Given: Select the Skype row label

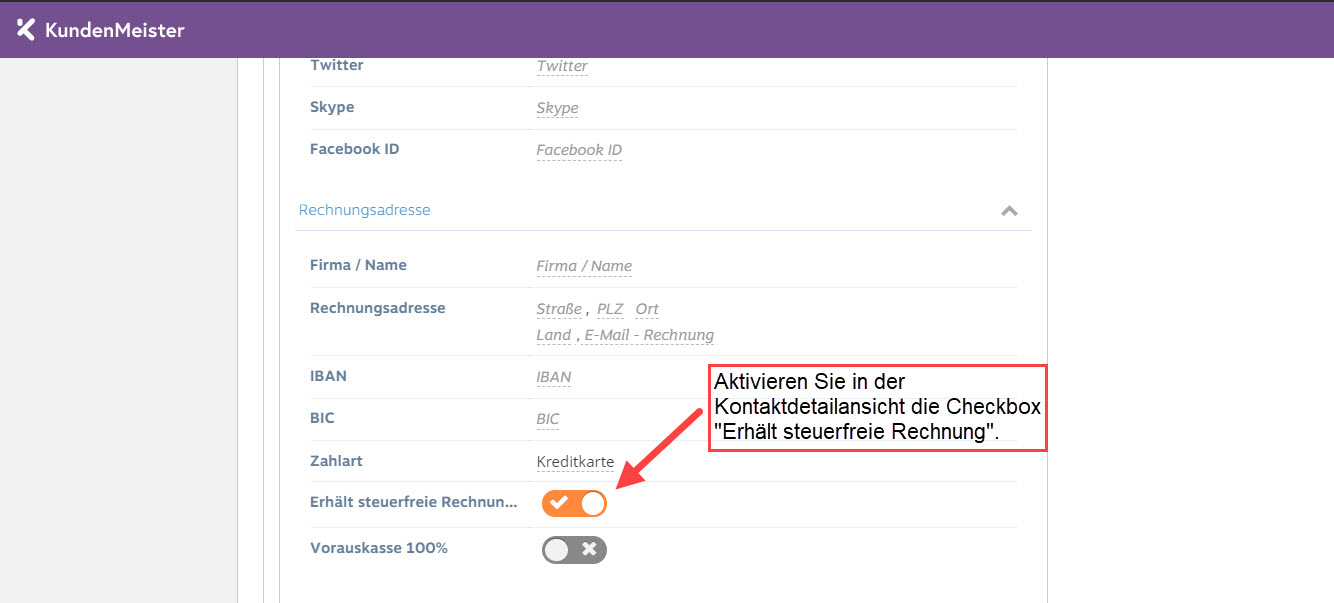Looking at the screenshot, I should (x=332, y=107).
